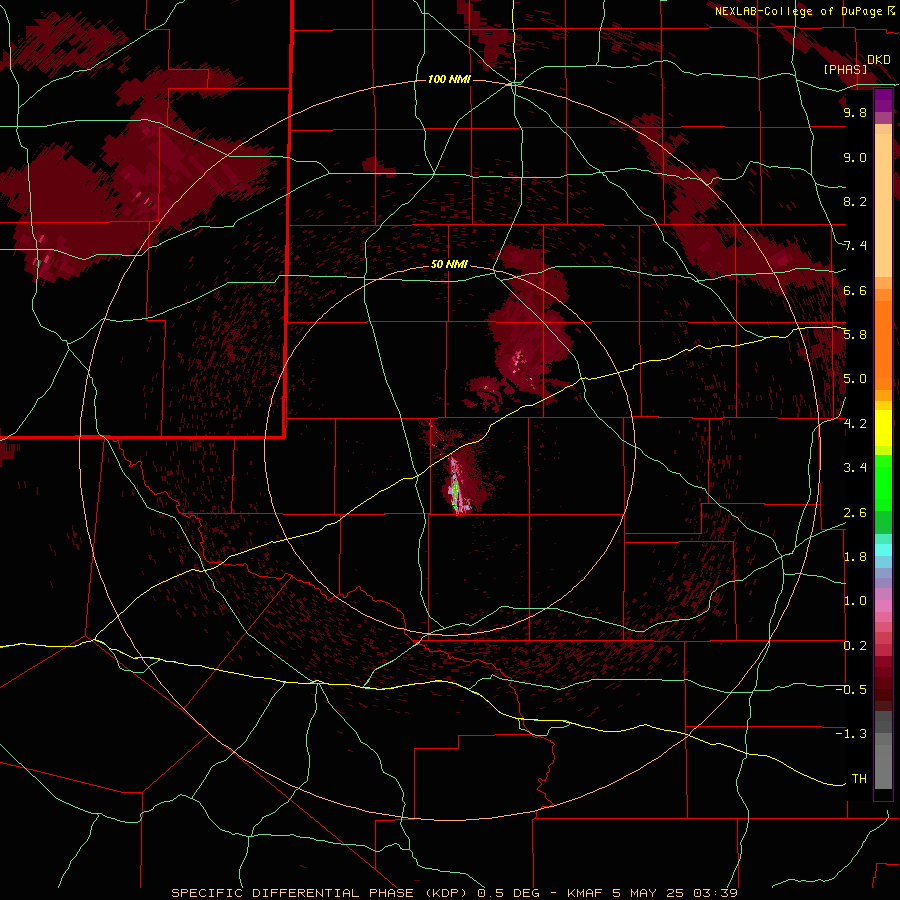Click the 7.4 value on the color scale
Screen dimensions: 900x900
855,246
